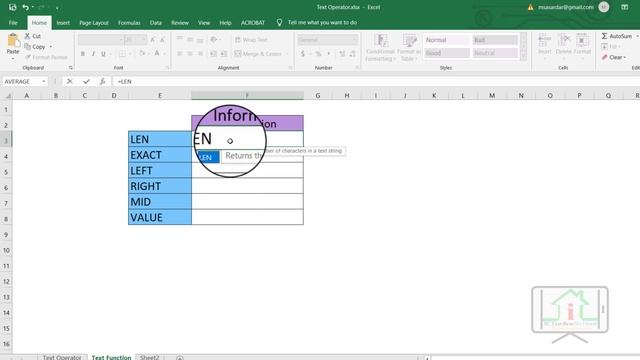Image resolution: width=640 pixels, height=360 pixels.
Task: Open the Text Operator sheet tab
Action: click(x=62, y=357)
